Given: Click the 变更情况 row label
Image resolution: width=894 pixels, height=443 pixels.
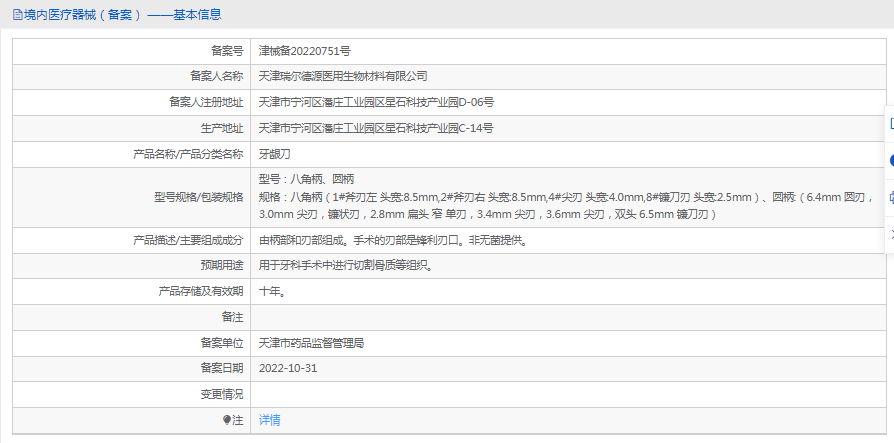Looking at the screenshot, I should (222, 395).
